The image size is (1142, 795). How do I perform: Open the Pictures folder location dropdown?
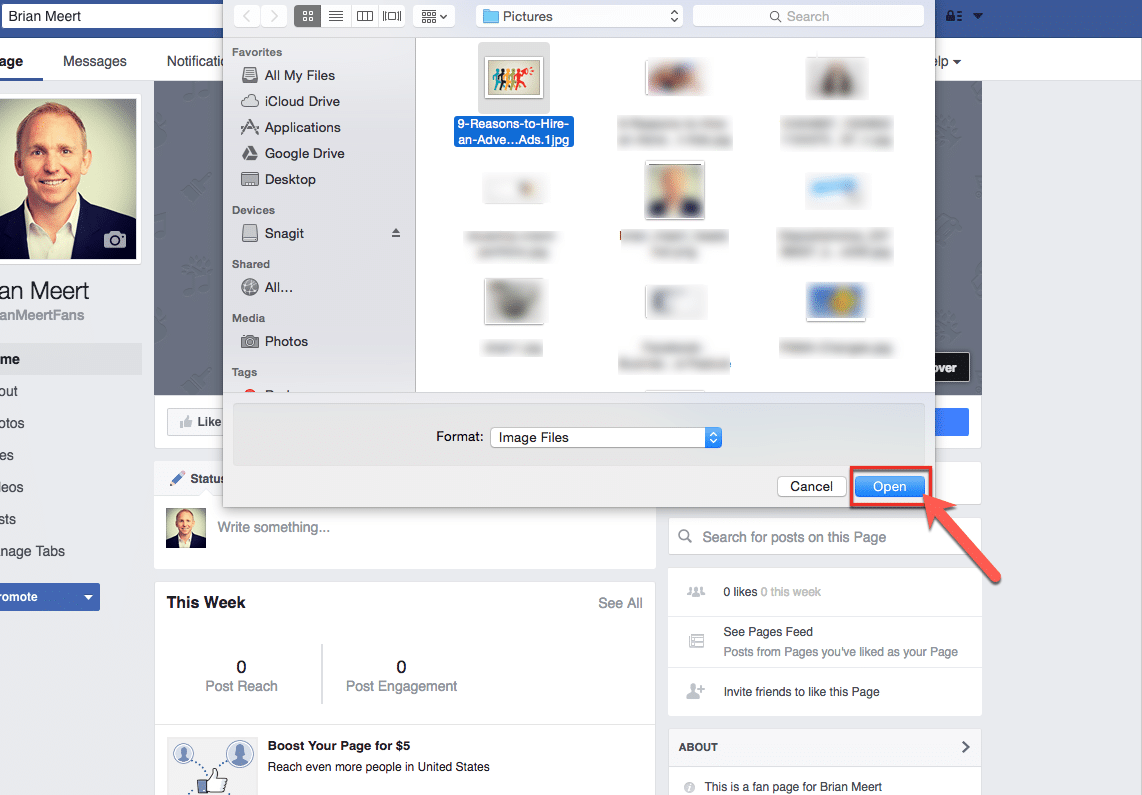coord(578,15)
